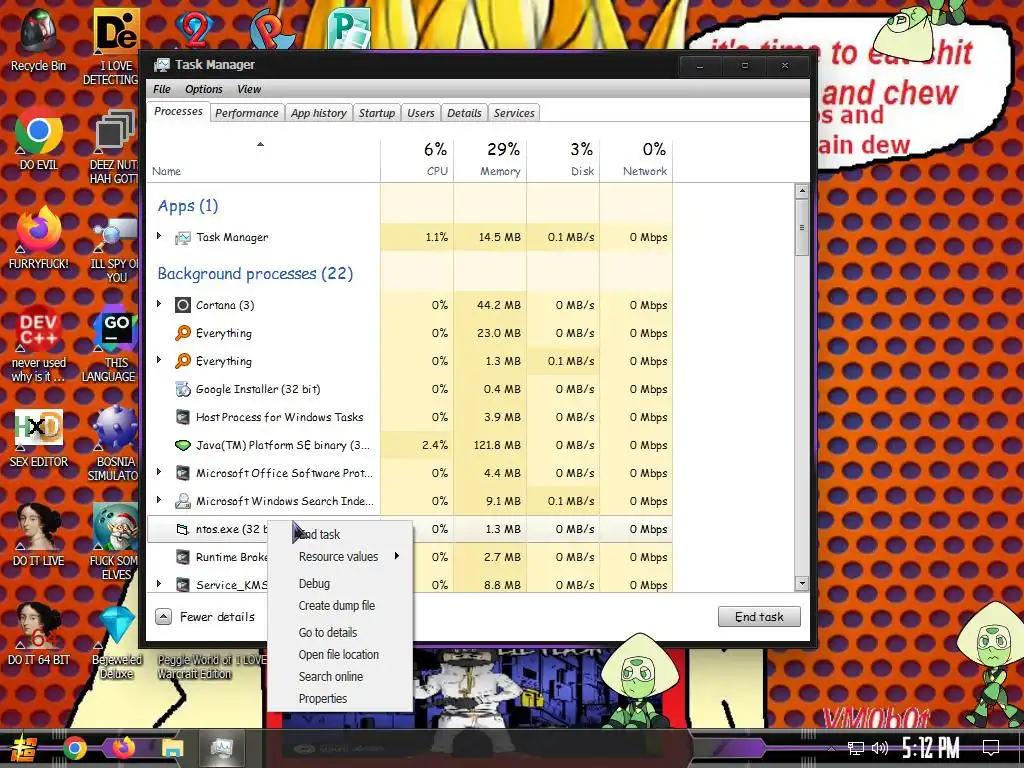Open Firefox from the taskbar

tap(123, 748)
